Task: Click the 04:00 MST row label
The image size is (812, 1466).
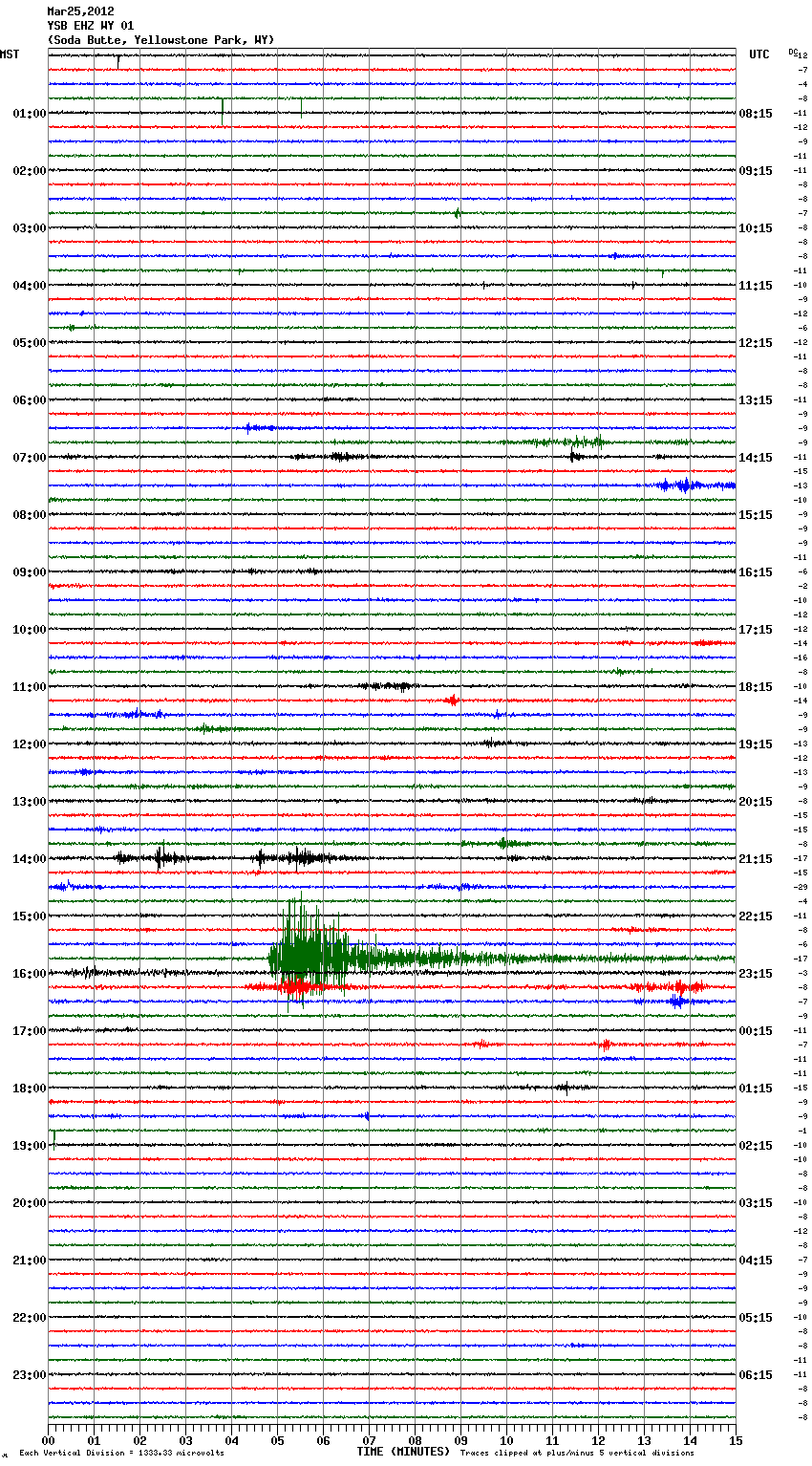Action: 30,286
